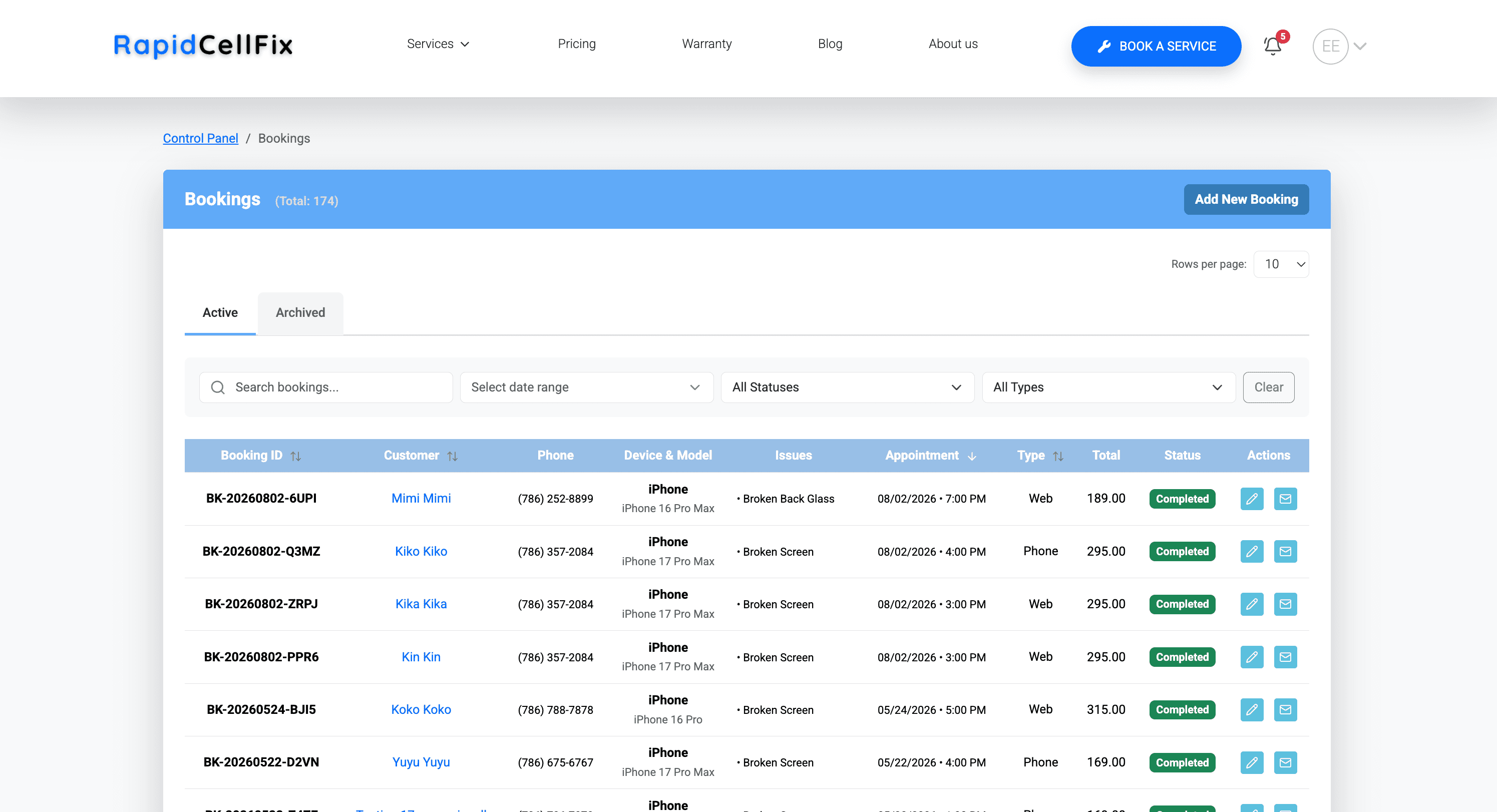
Task: Open the notifications bell
Action: click(x=1273, y=46)
